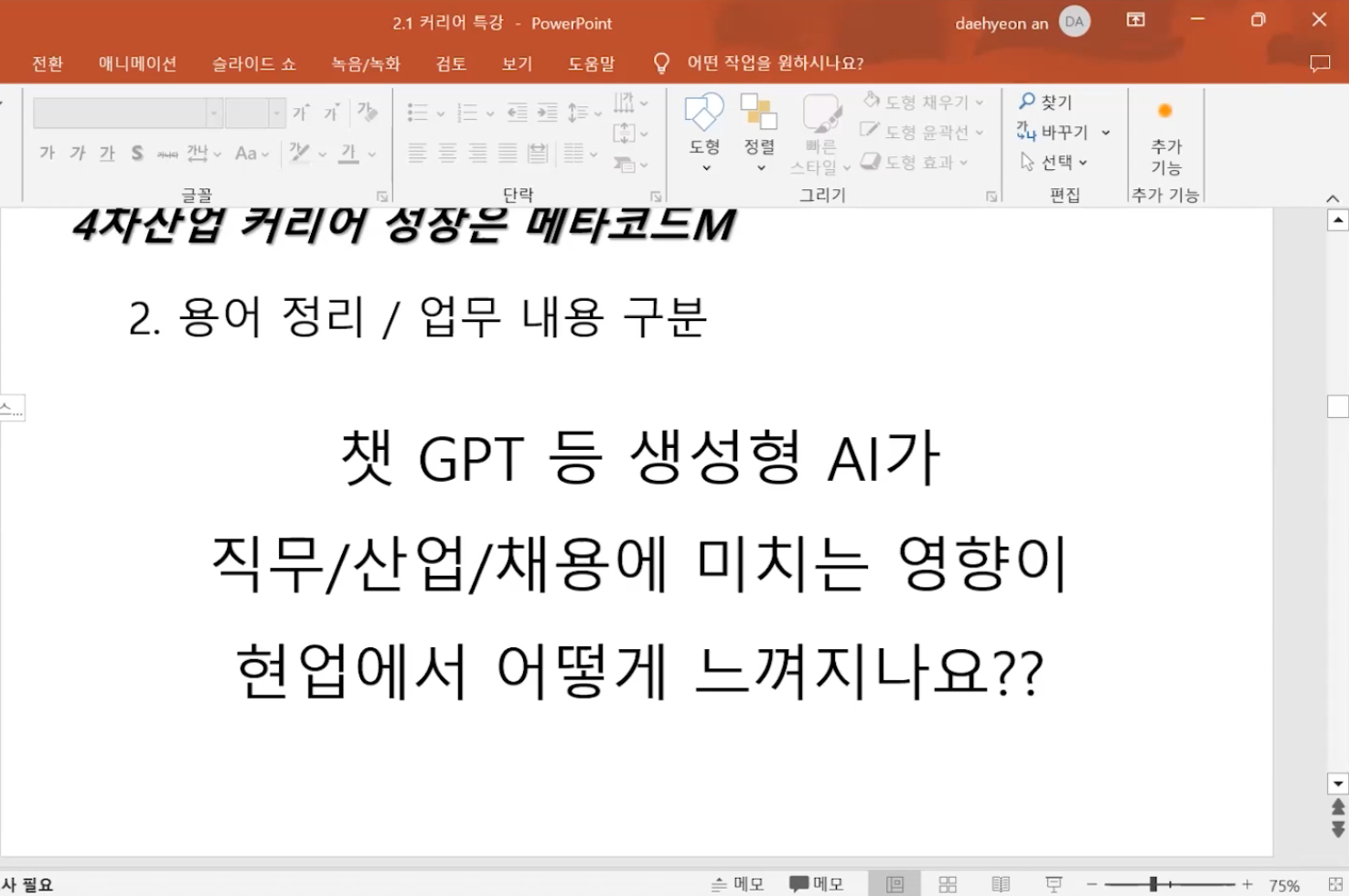Open drawing group dialog launcher
1349x896 pixels.
[991, 196]
